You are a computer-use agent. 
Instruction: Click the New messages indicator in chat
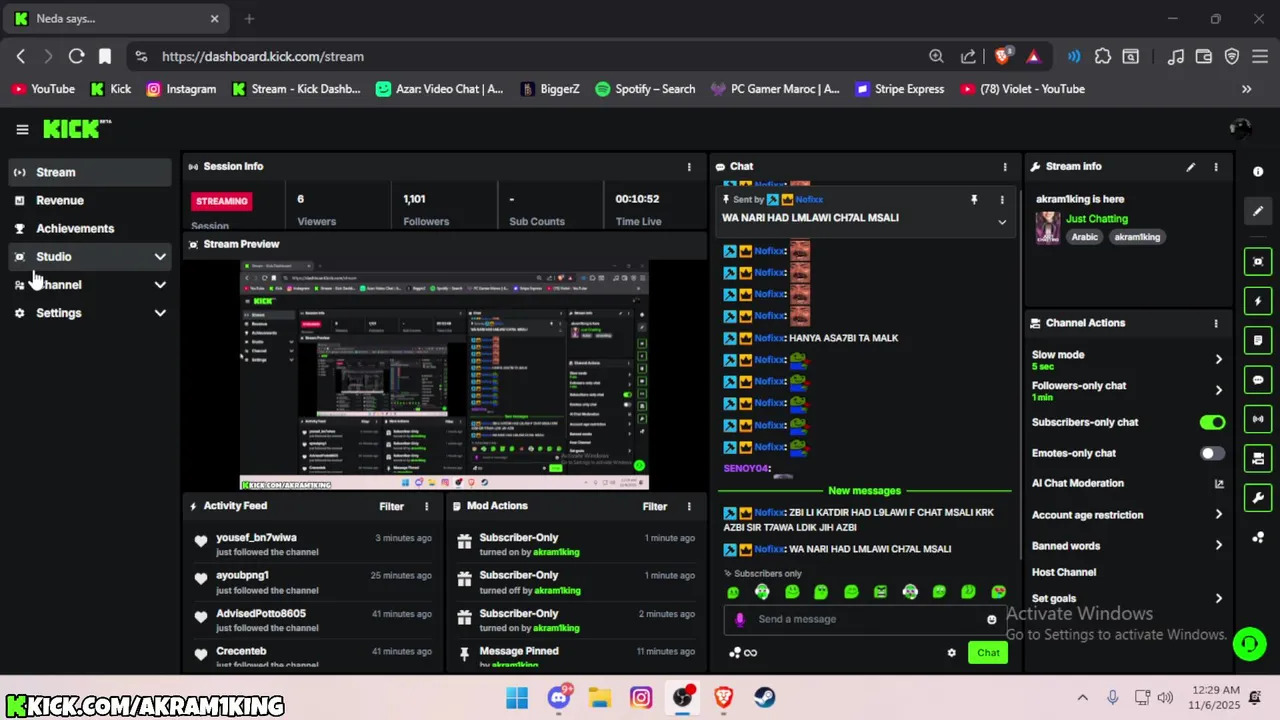tap(864, 491)
